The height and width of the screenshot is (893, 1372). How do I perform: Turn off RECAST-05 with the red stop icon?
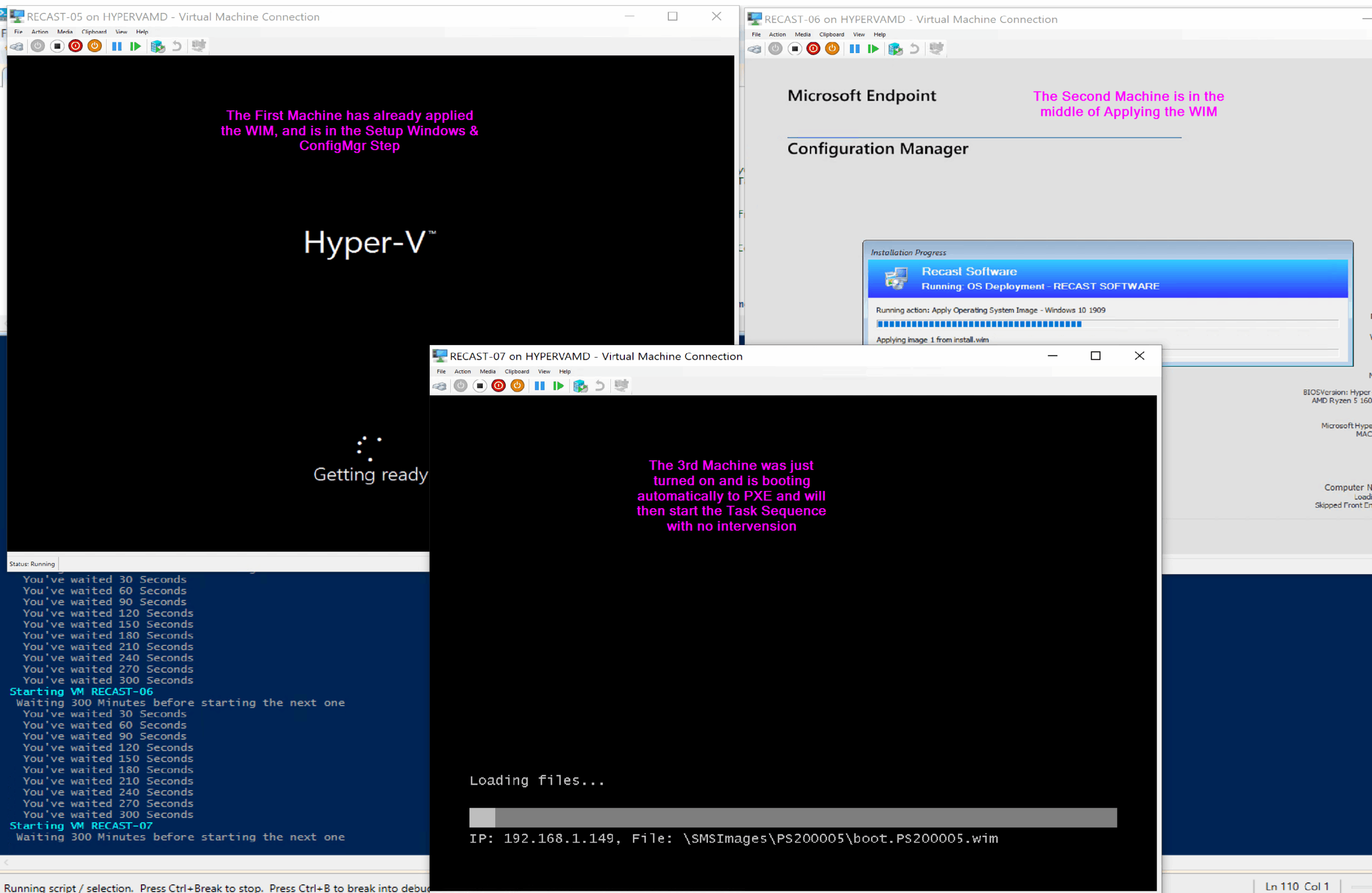tap(76, 46)
